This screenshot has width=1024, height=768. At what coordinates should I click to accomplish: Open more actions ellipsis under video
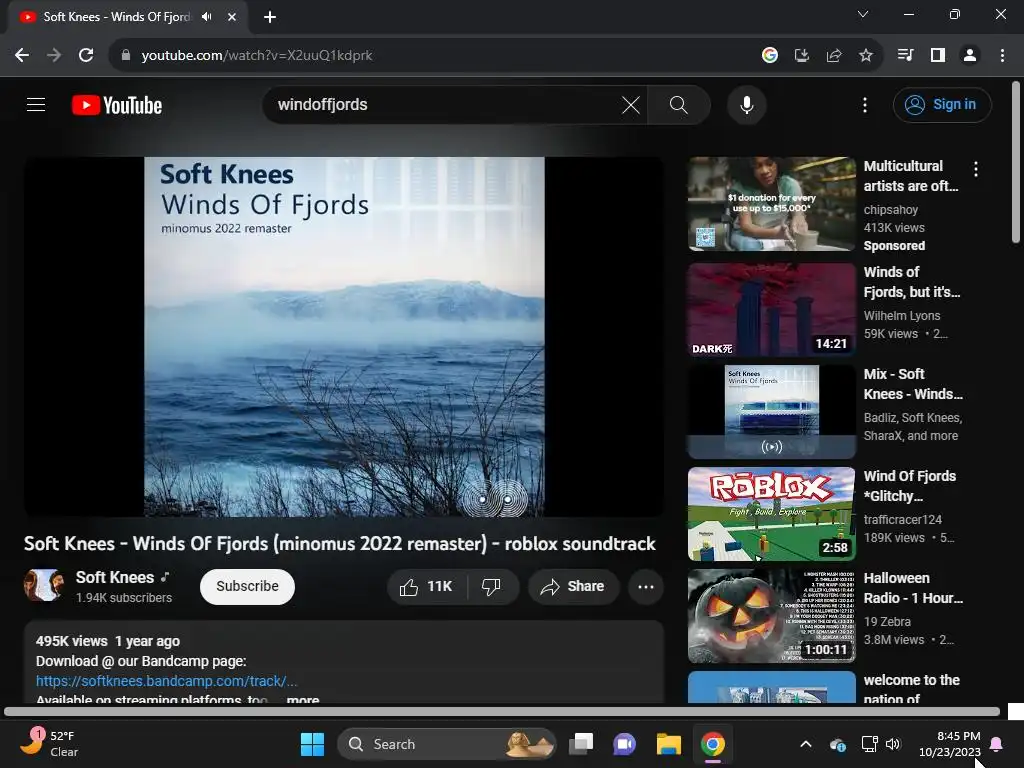[x=646, y=586]
